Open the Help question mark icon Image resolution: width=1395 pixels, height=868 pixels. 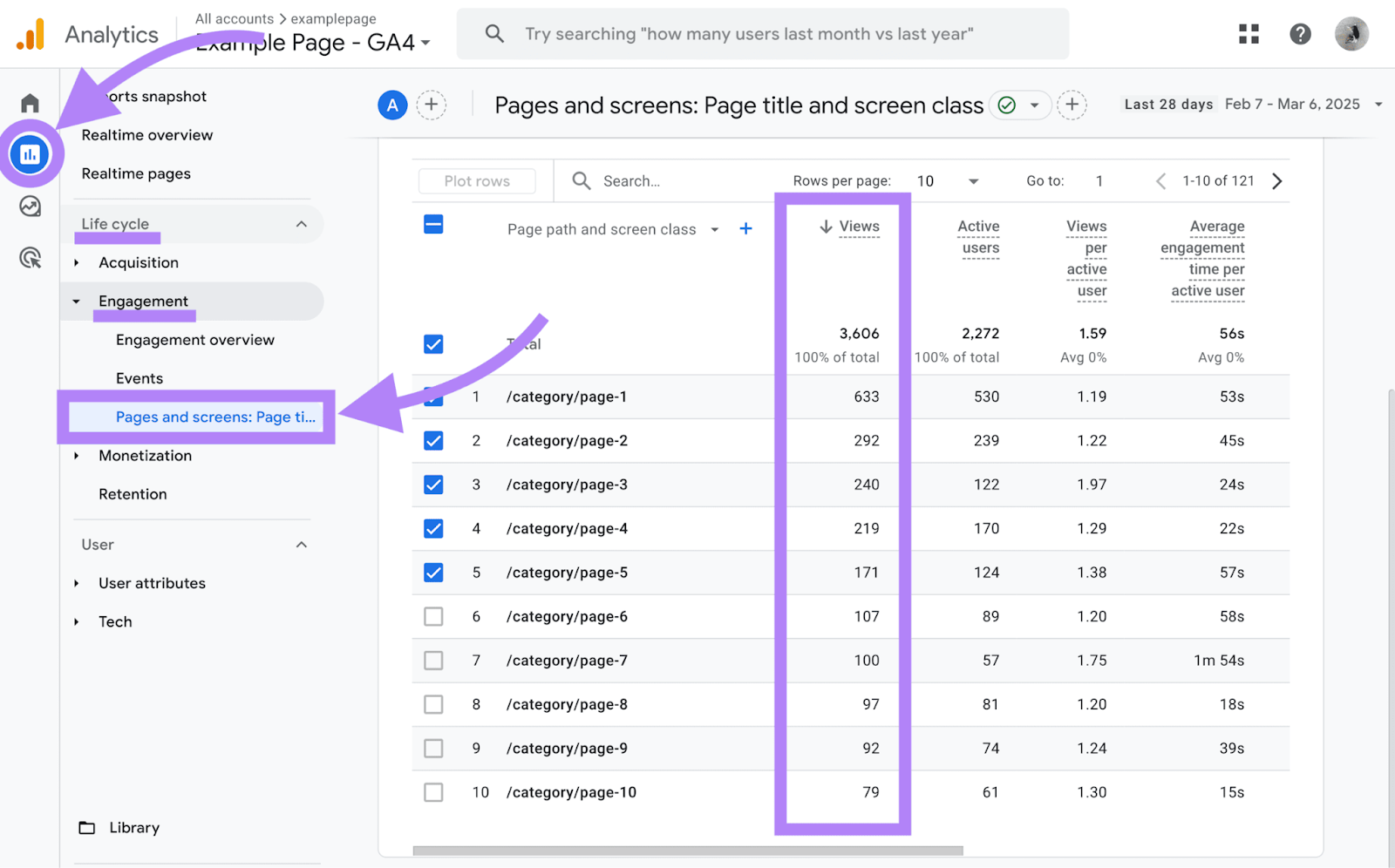[1300, 33]
